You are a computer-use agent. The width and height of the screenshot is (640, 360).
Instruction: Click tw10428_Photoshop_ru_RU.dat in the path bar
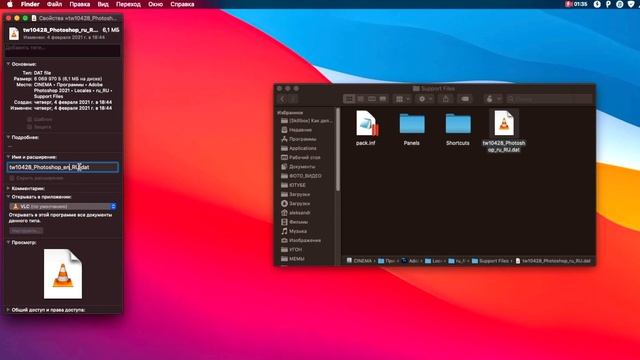point(553,261)
